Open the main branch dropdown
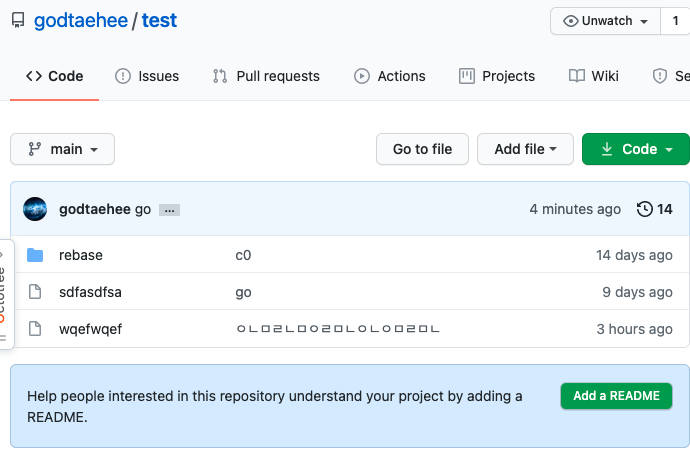690x465 pixels. (x=63, y=149)
